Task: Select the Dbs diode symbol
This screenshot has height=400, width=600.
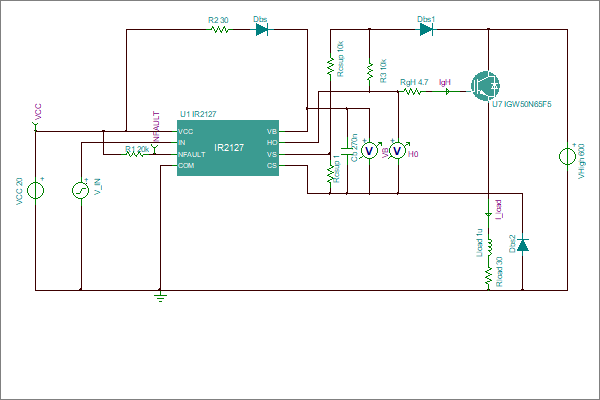Action: pyautogui.click(x=262, y=29)
